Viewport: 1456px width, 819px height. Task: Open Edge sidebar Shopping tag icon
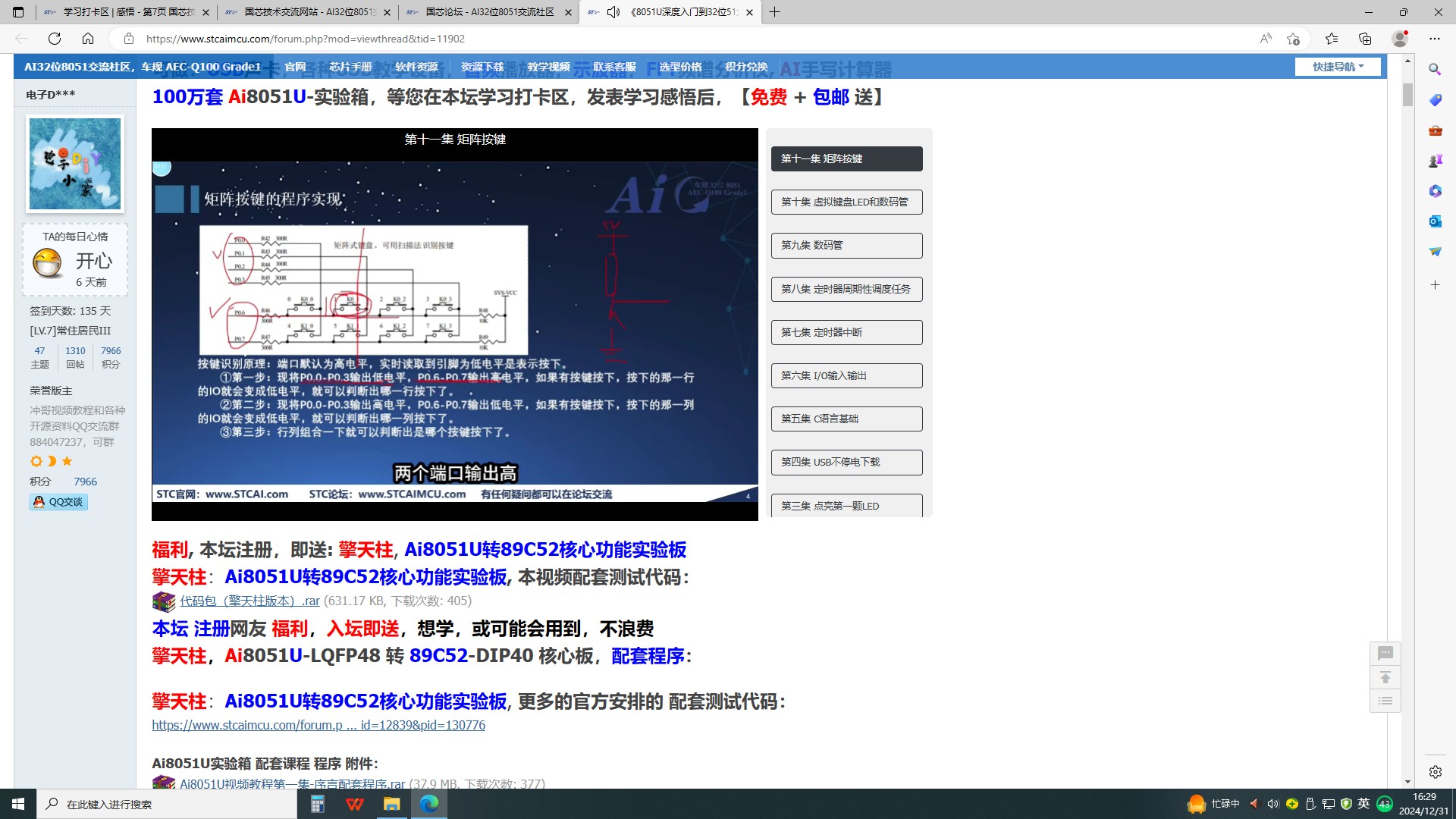pyautogui.click(x=1435, y=100)
